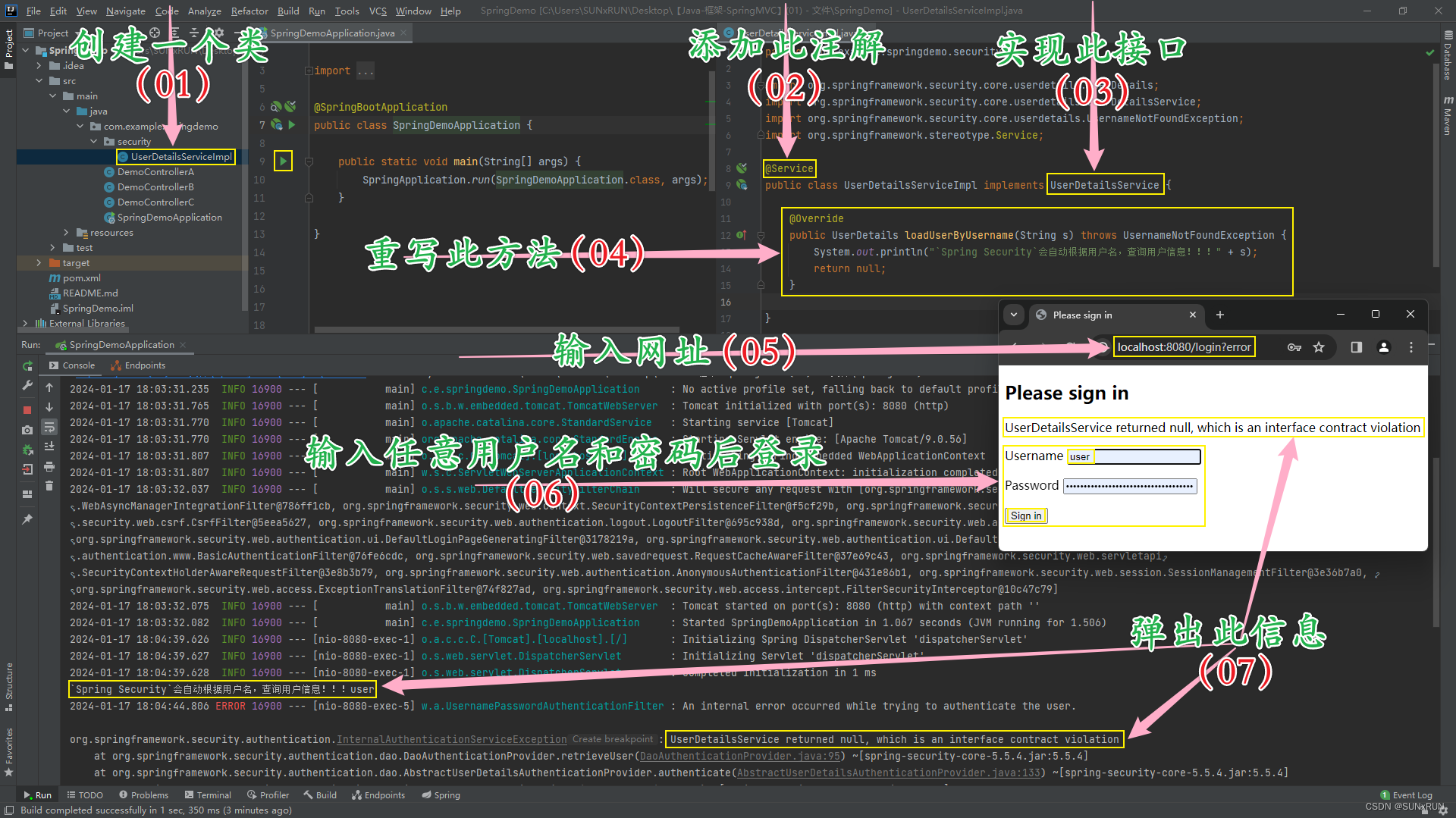Open the browser three-dot menu
This screenshot has height=818, width=1456.
1411,347
